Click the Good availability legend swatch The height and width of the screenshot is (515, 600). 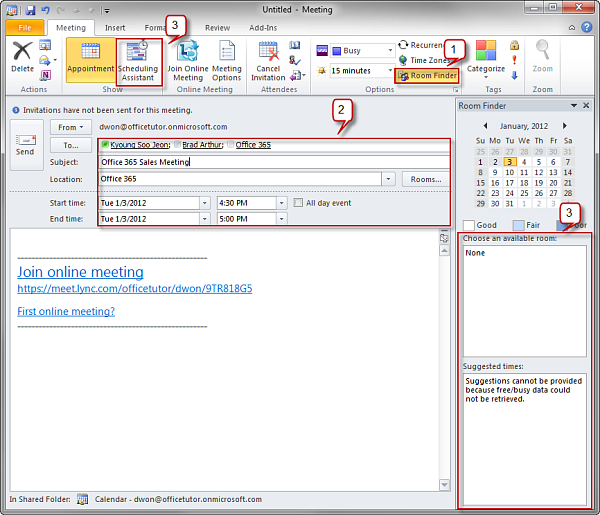point(469,225)
